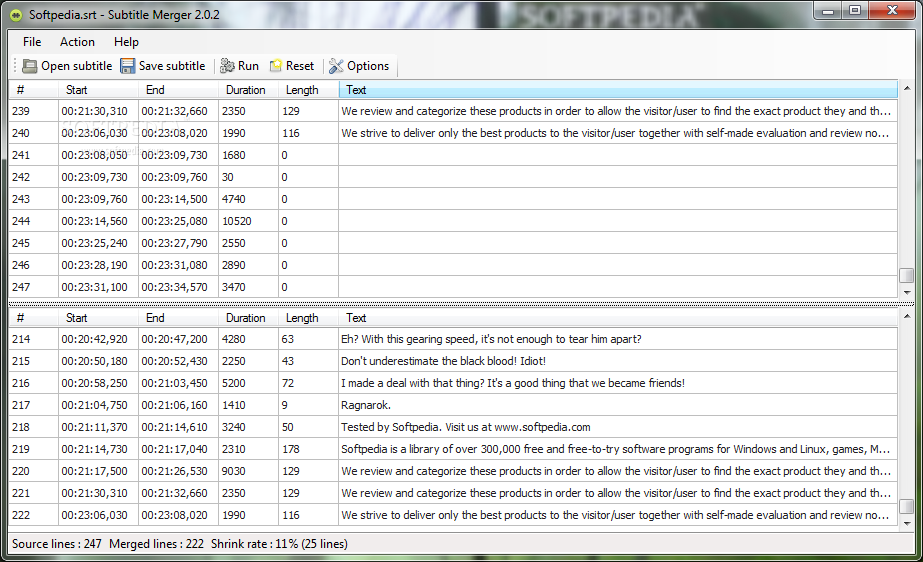The height and width of the screenshot is (562, 923).
Task: Click the application icon in the title bar
Action: pyautogui.click(x=16, y=15)
